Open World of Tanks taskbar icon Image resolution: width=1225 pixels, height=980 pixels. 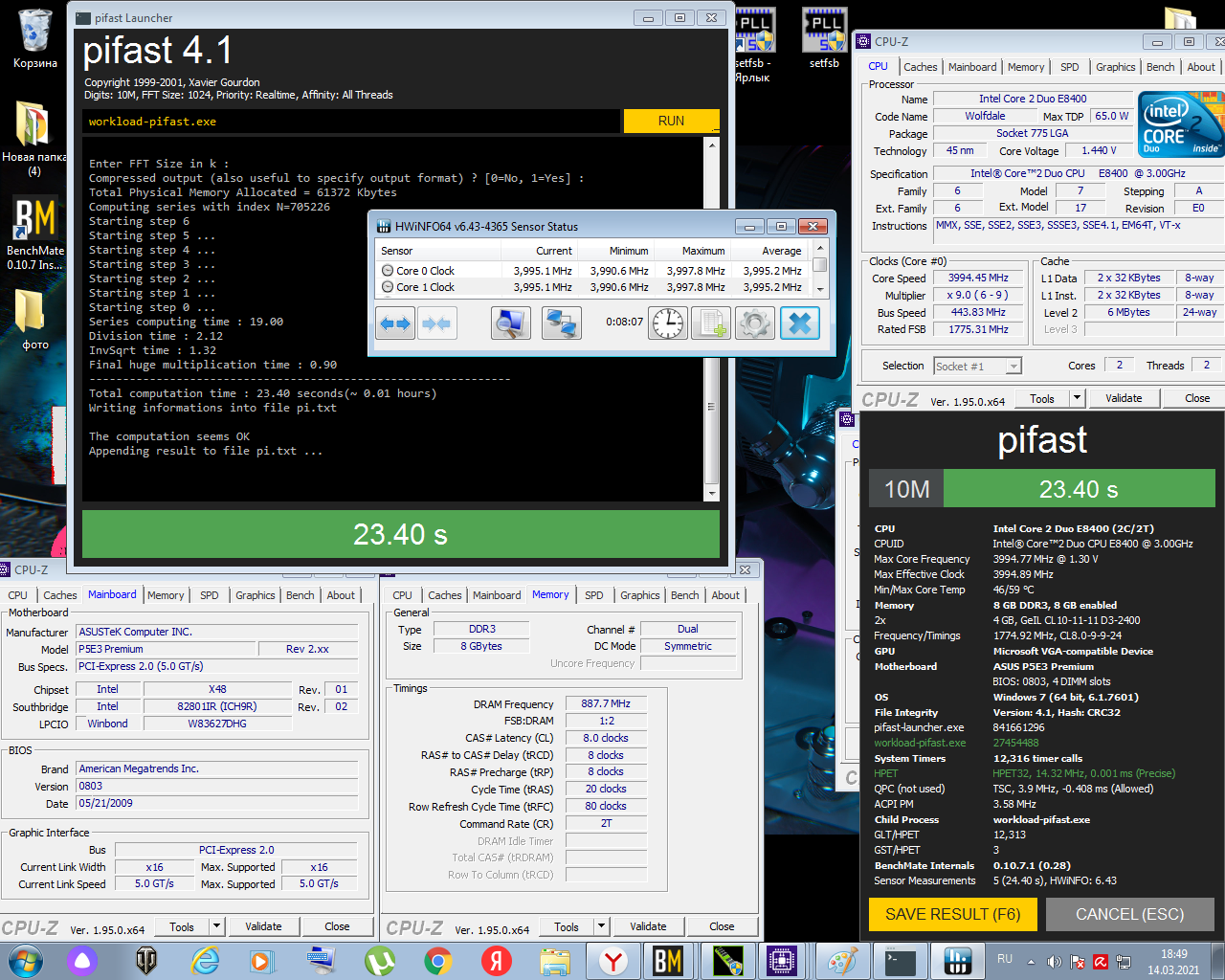pos(145,961)
